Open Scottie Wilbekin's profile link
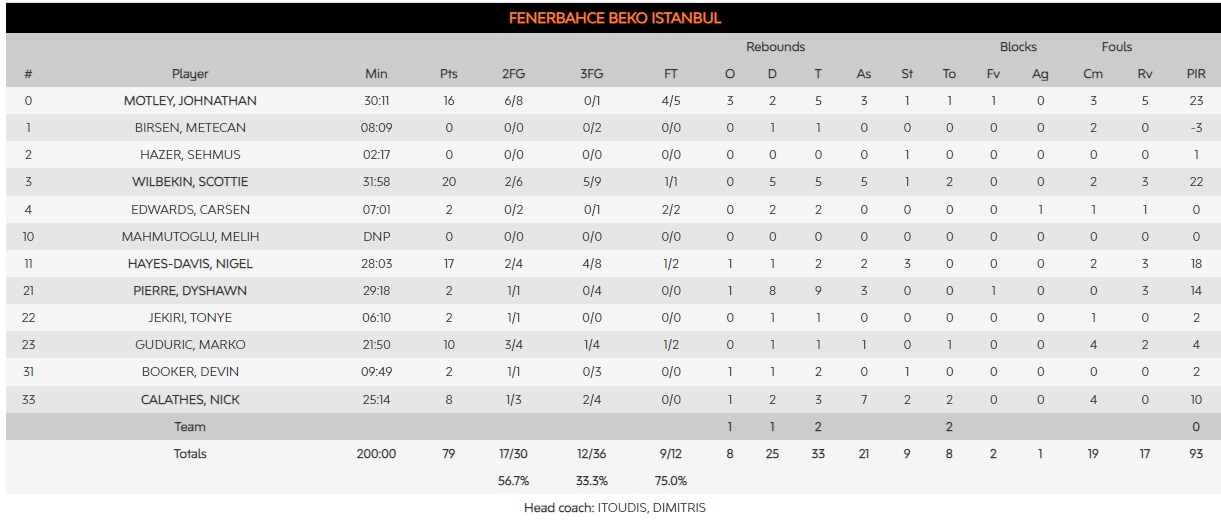 (x=190, y=182)
